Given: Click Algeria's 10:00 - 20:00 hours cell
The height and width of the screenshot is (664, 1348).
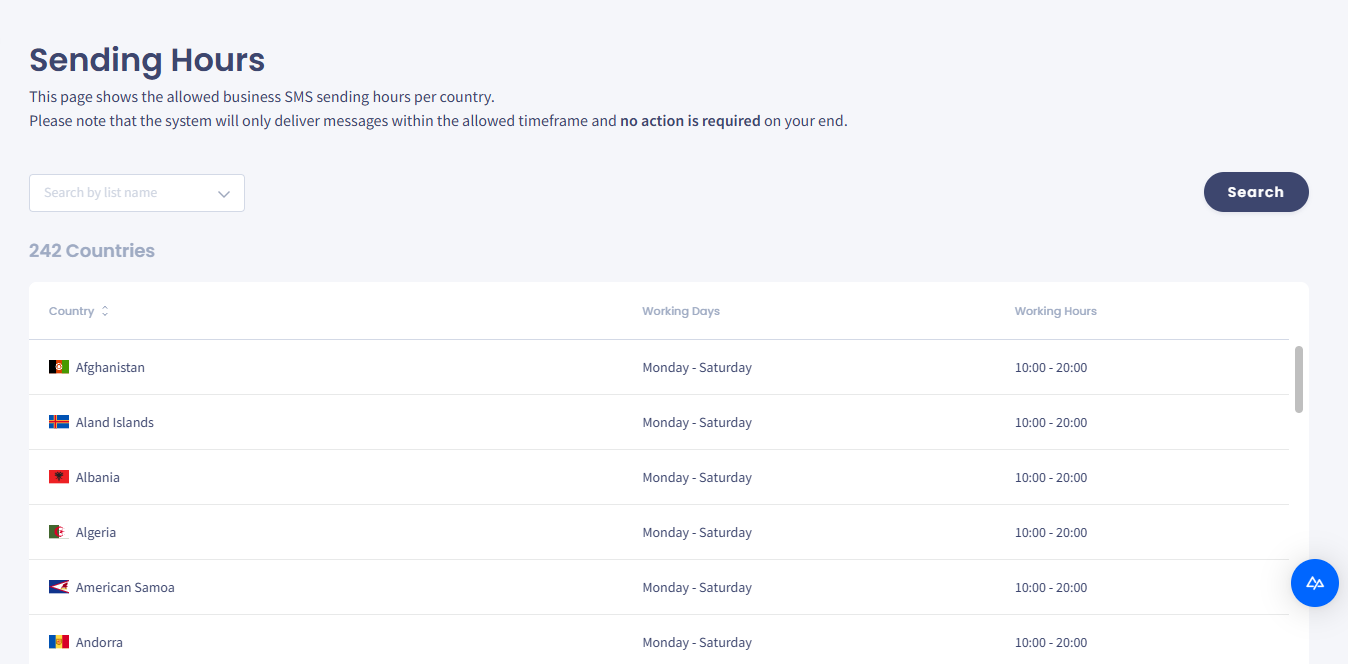Looking at the screenshot, I should pos(1051,532).
